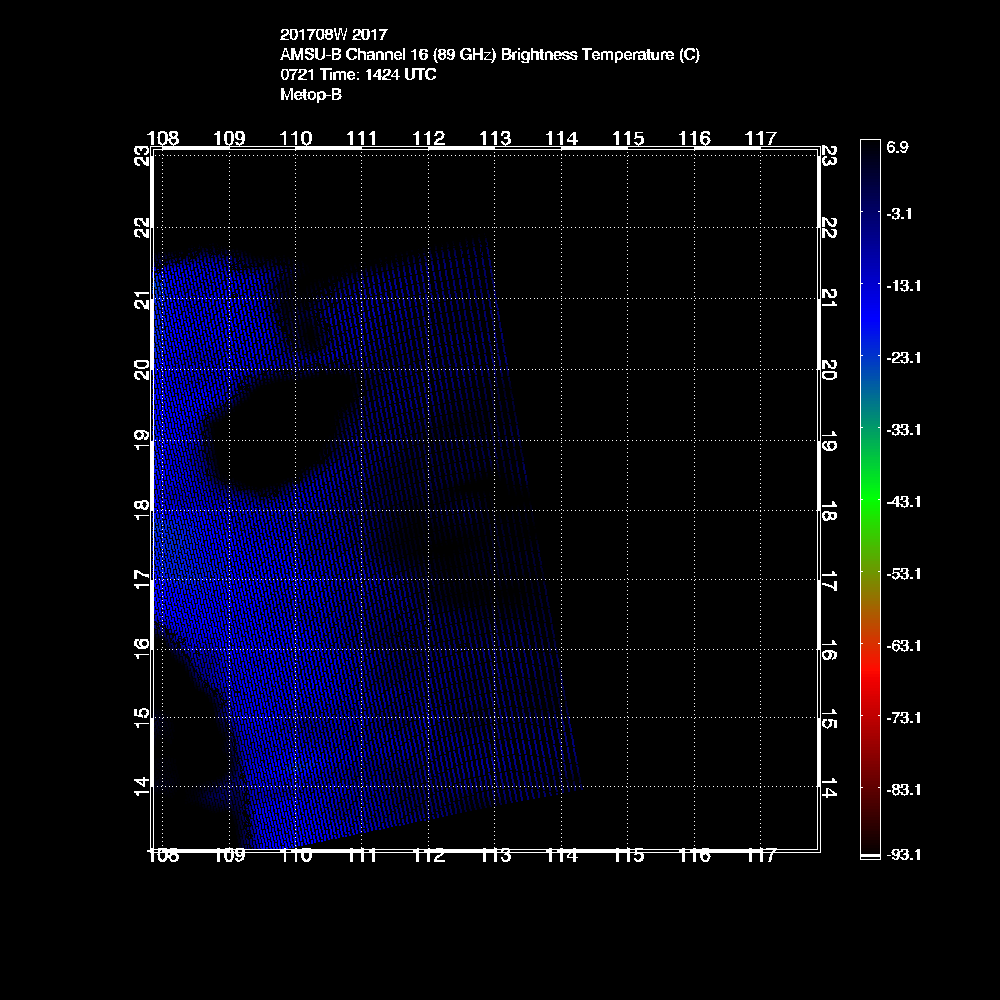Click the dark circular void in blue swath
This screenshot has height=1000, width=1000.
[x=270, y=440]
